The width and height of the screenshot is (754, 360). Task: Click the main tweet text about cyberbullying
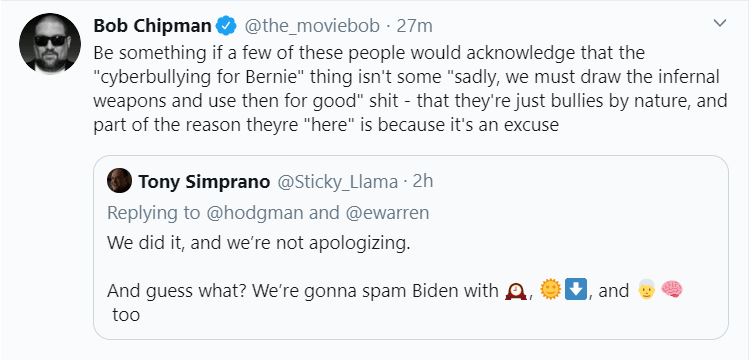click(x=410, y=89)
